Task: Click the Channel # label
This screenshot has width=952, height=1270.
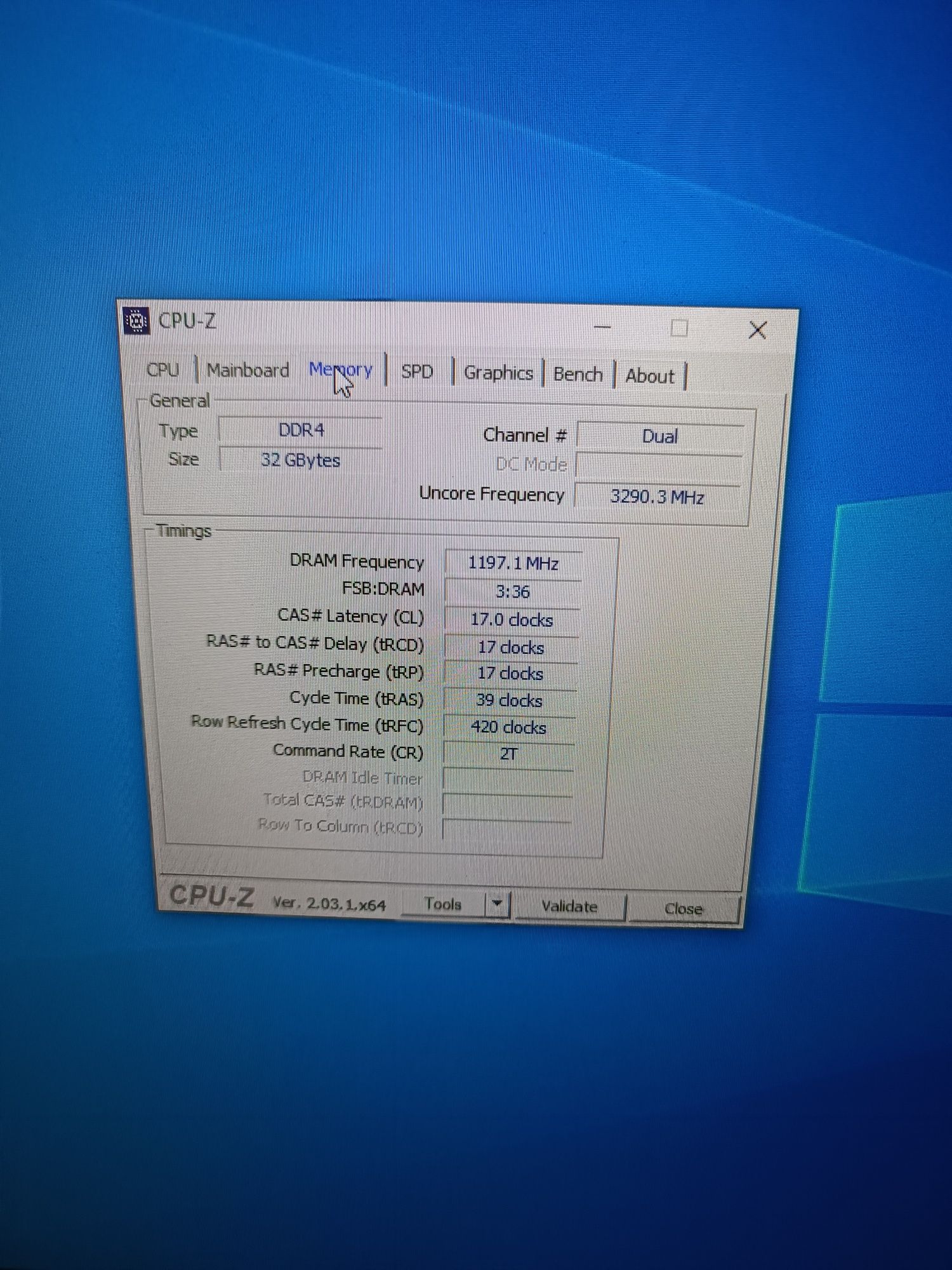Action: click(x=524, y=435)
